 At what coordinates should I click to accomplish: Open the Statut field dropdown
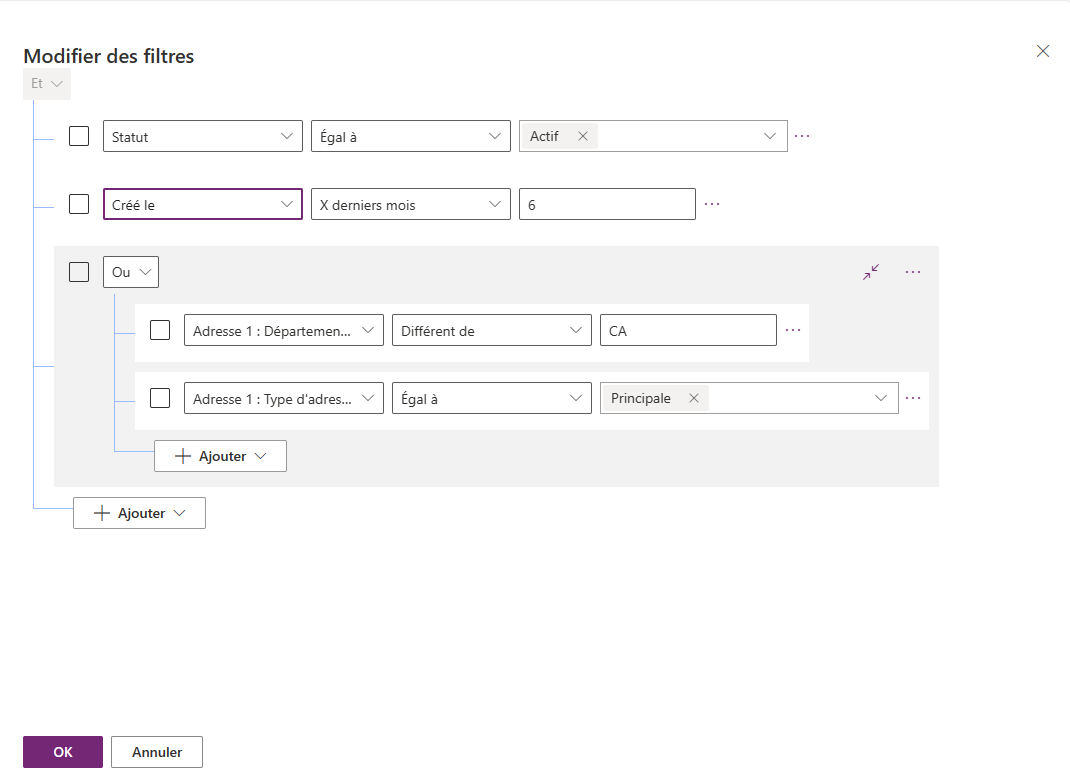(203, 136)
